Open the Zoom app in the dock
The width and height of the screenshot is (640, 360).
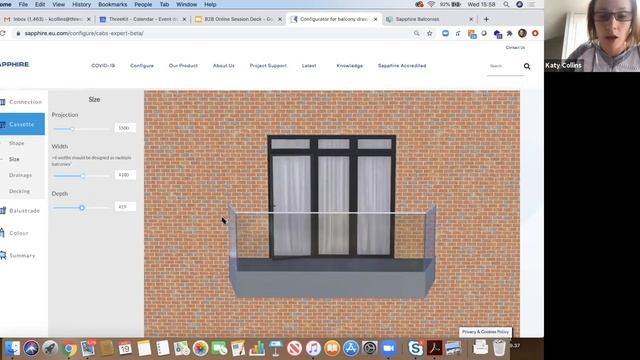[x=388, y=348]
